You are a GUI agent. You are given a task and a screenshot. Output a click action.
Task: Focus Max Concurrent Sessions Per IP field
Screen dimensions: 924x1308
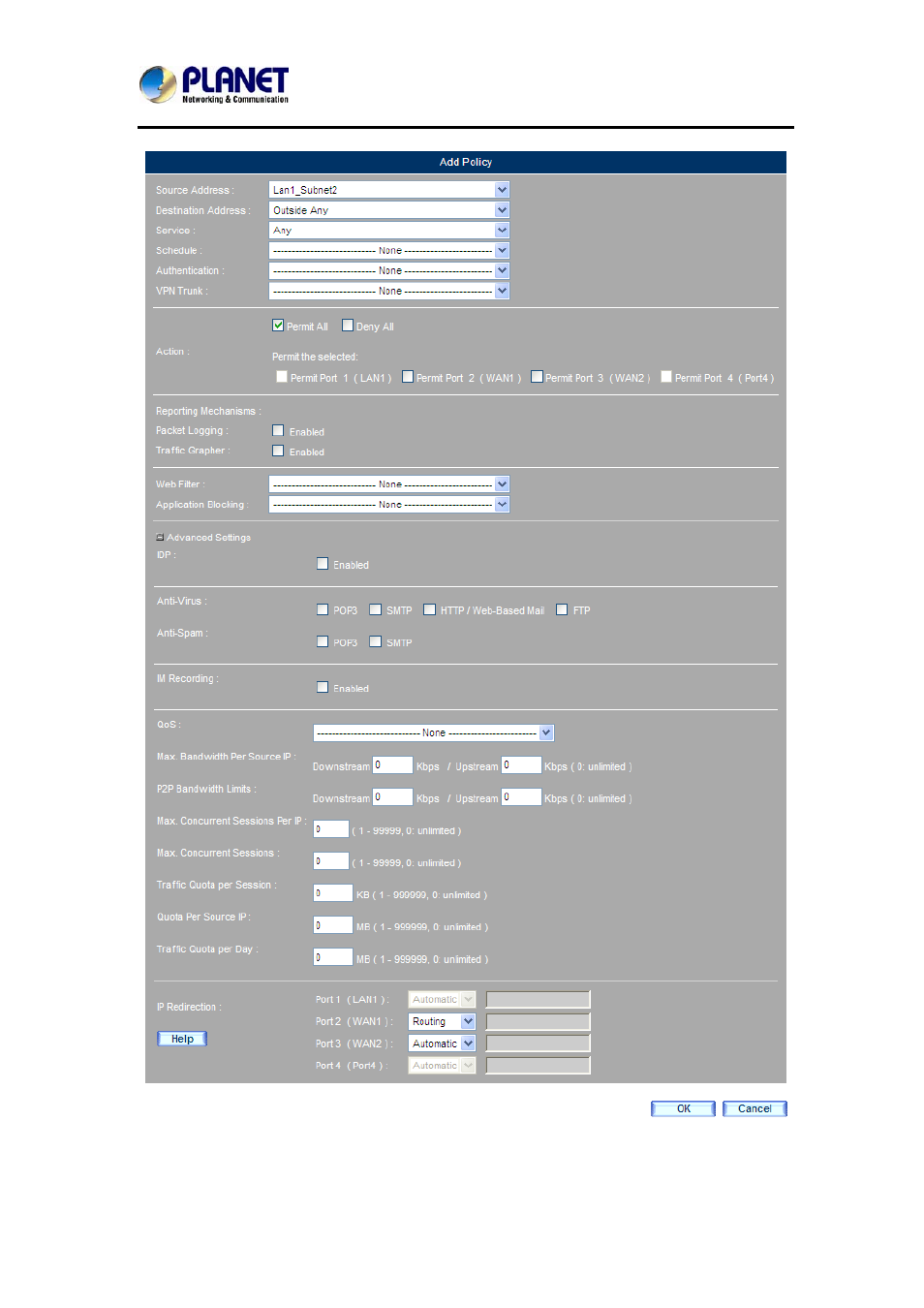(x=331, y=829)
